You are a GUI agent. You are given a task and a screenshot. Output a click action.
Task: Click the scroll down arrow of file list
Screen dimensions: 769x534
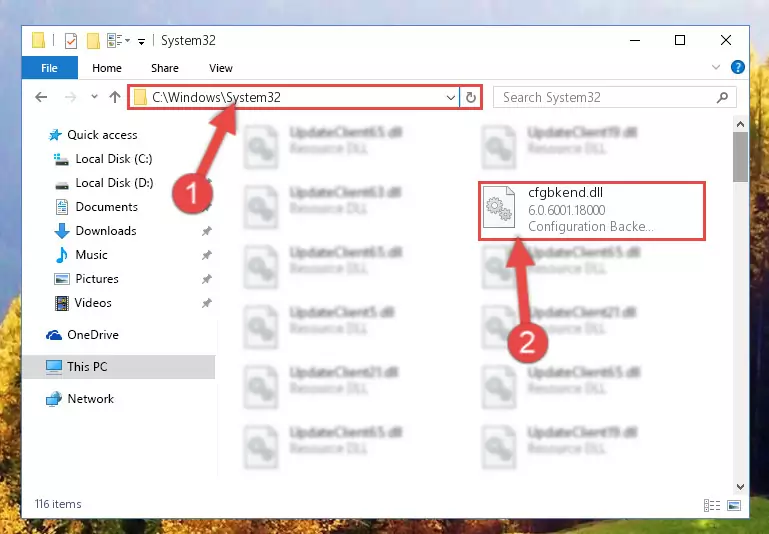[x=740, y=486]
